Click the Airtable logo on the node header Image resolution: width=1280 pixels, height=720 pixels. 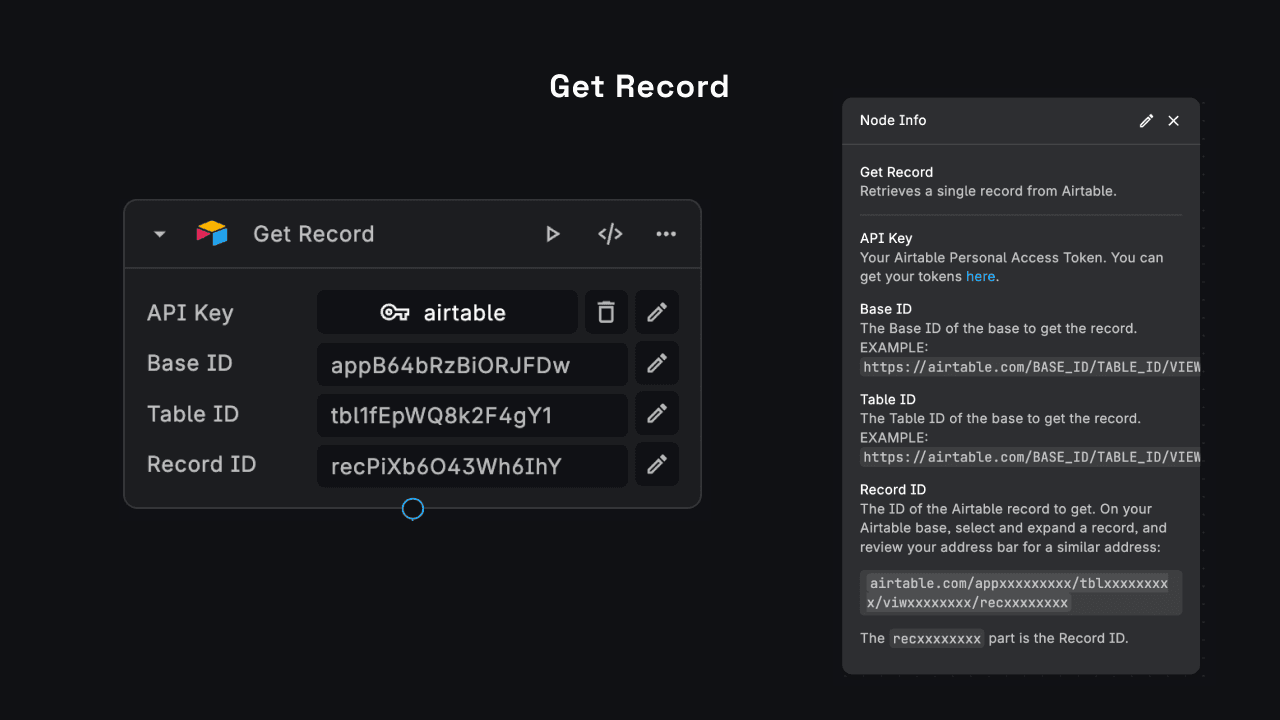tap(211, 233)
